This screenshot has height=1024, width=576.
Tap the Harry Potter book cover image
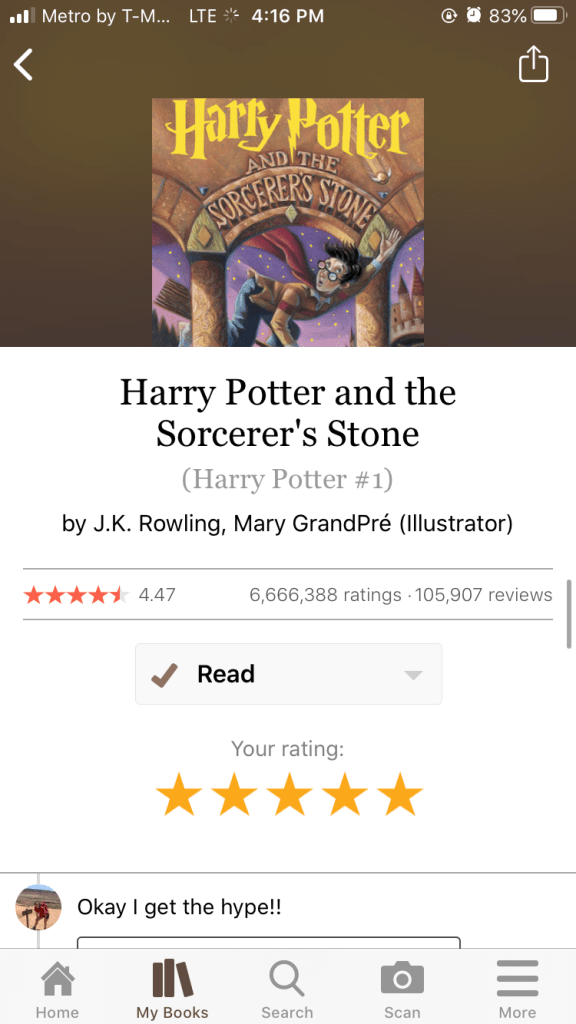coord(288,222)
